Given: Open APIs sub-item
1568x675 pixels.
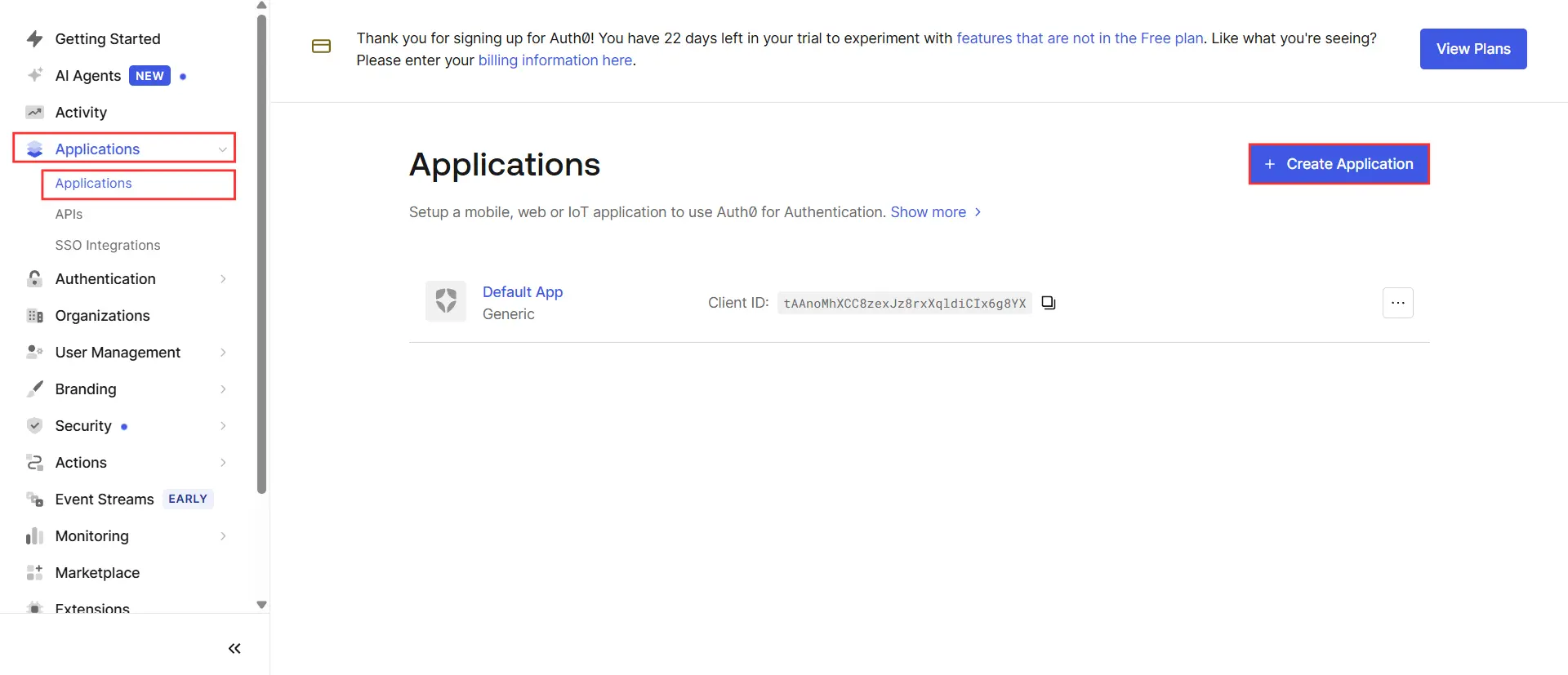Looking at the screenshot, I should [x=69, y=214].
